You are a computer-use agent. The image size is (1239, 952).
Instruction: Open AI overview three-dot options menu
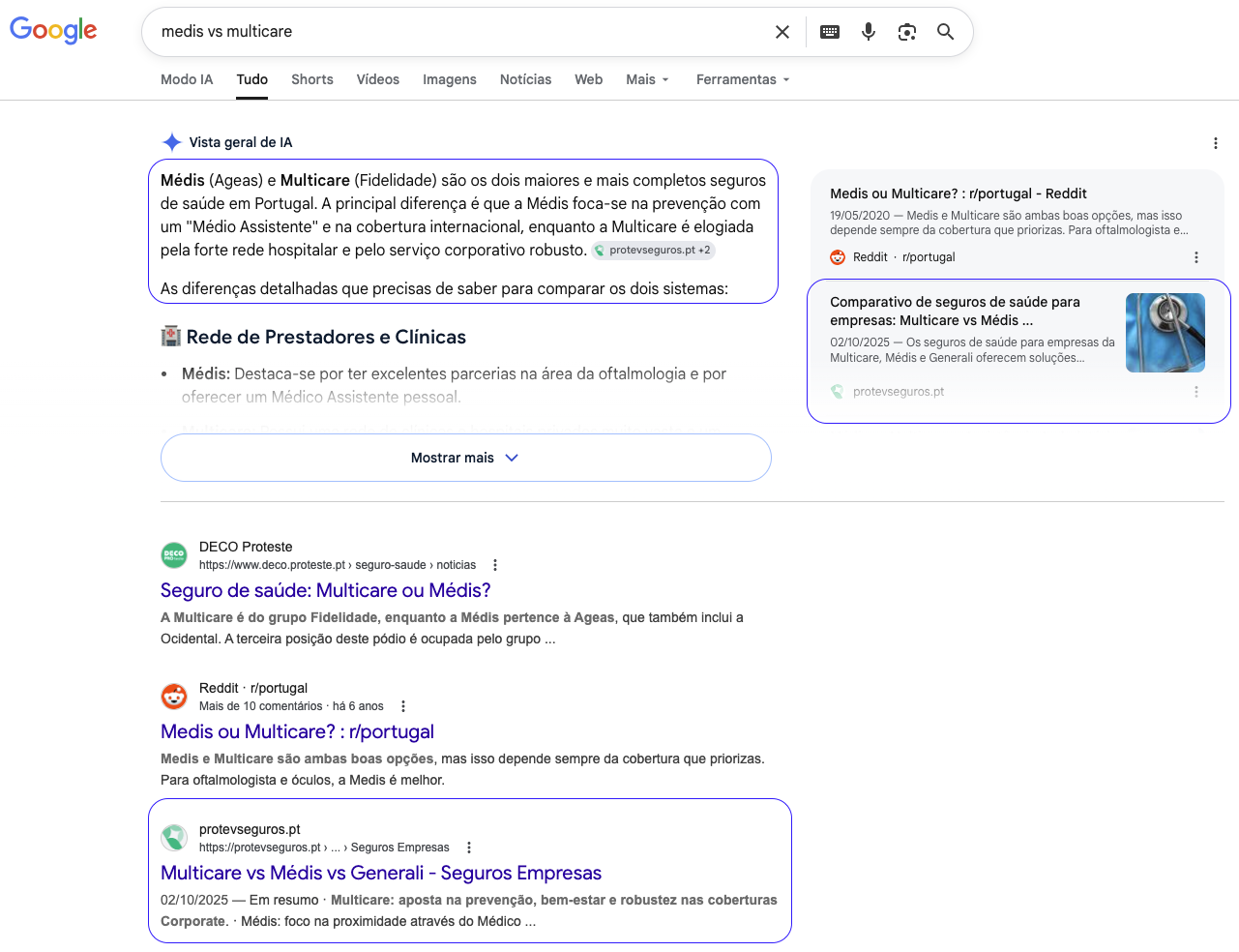[x=1216, y=143]
